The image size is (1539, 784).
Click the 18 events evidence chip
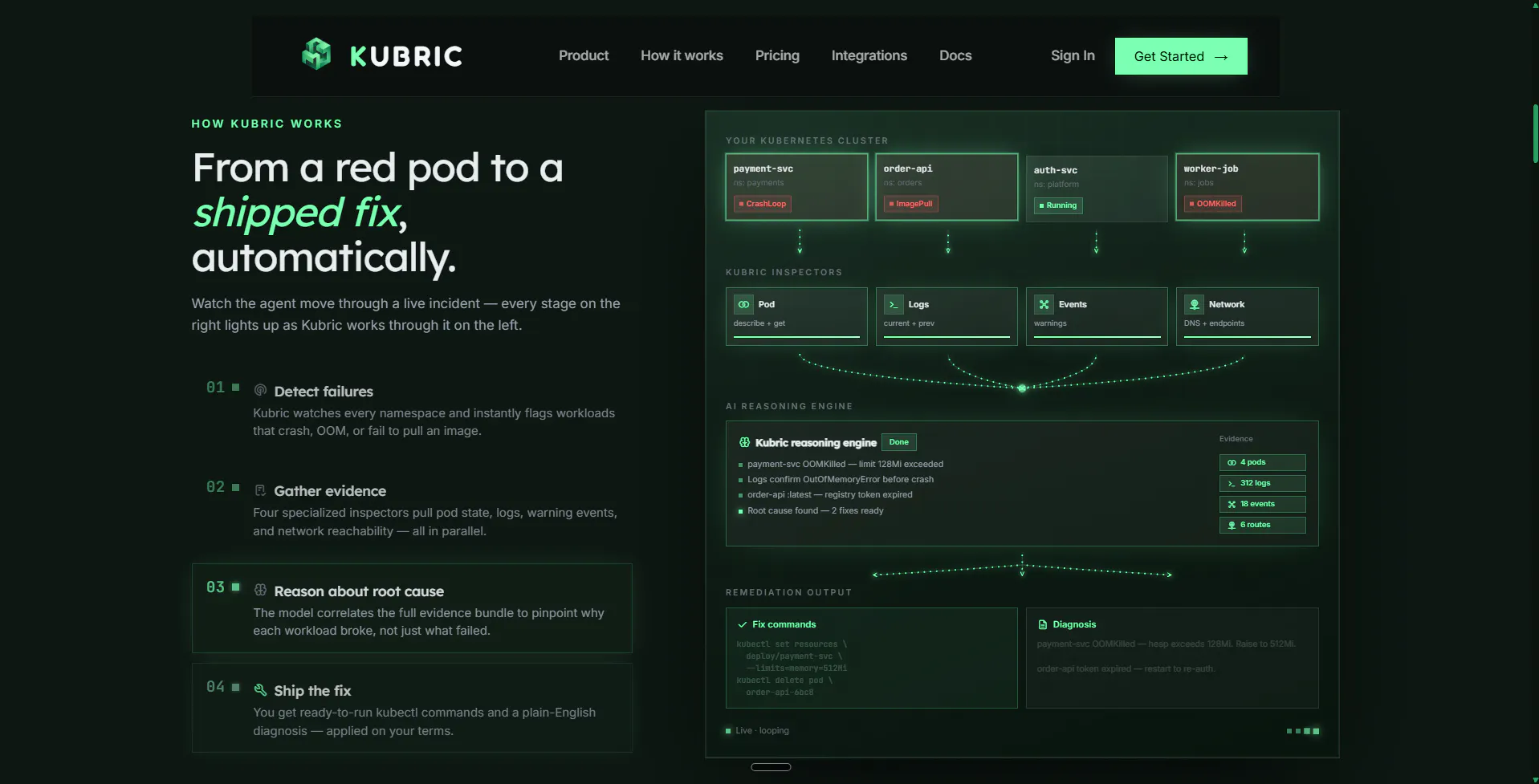tap(1262, 504)
